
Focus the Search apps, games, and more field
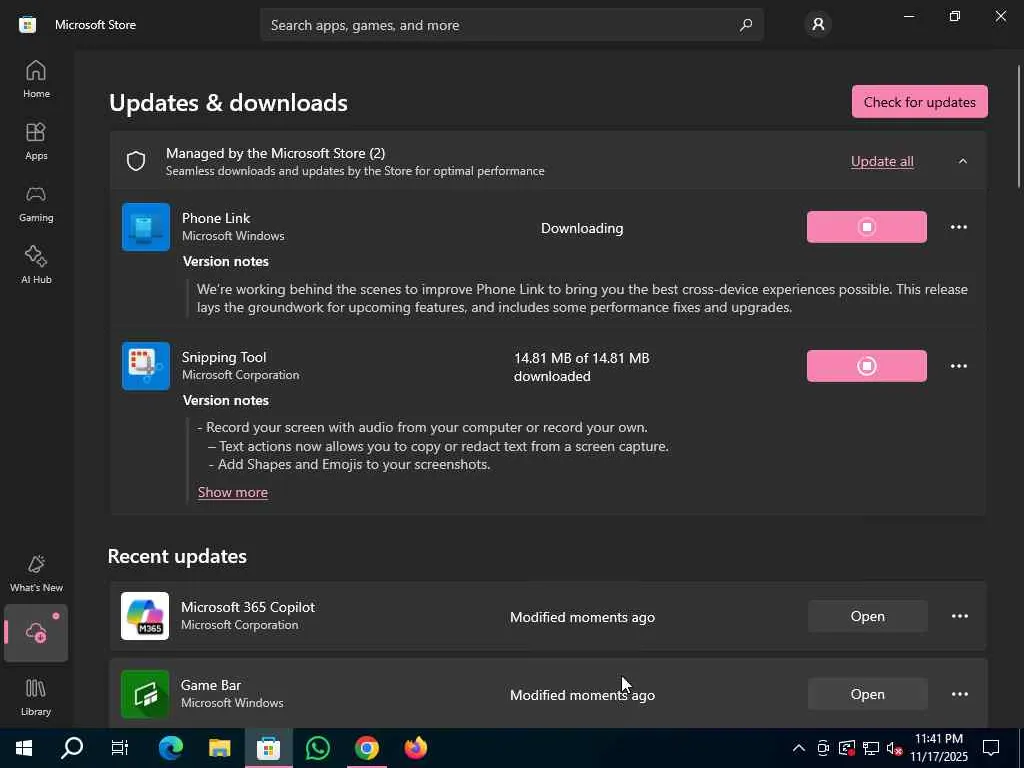(x=511, y=25)
